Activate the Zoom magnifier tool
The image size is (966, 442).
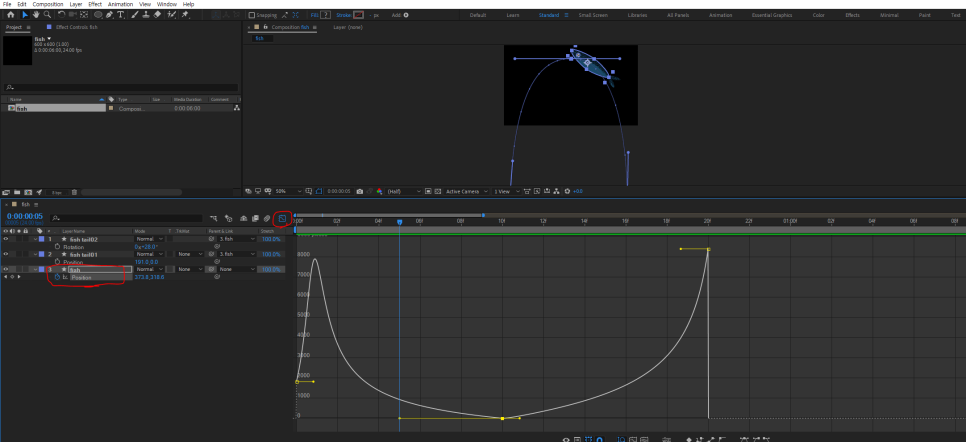pyautogui.click(x=47, y=14)
